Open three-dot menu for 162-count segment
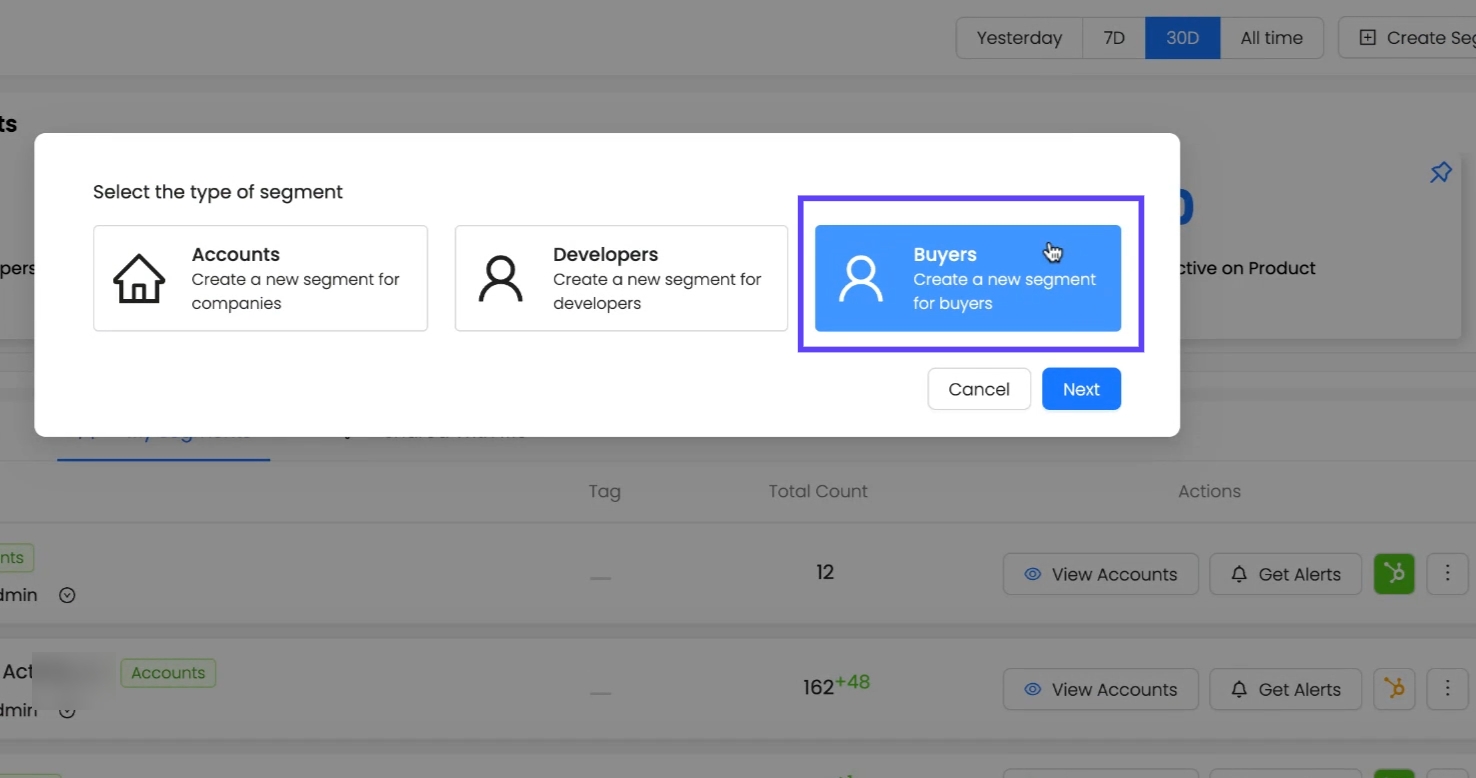1476x778 pixels. point(1447,689)
